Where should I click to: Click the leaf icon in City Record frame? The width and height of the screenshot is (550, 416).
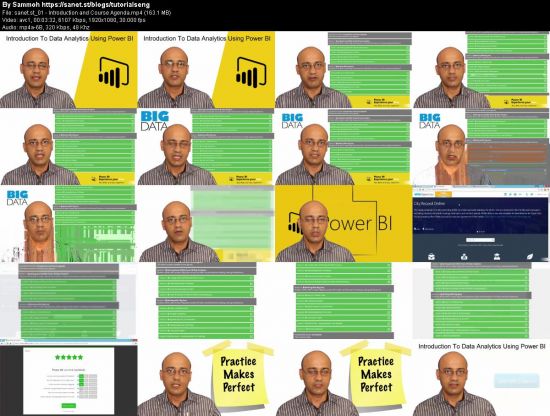click(530, 257)
